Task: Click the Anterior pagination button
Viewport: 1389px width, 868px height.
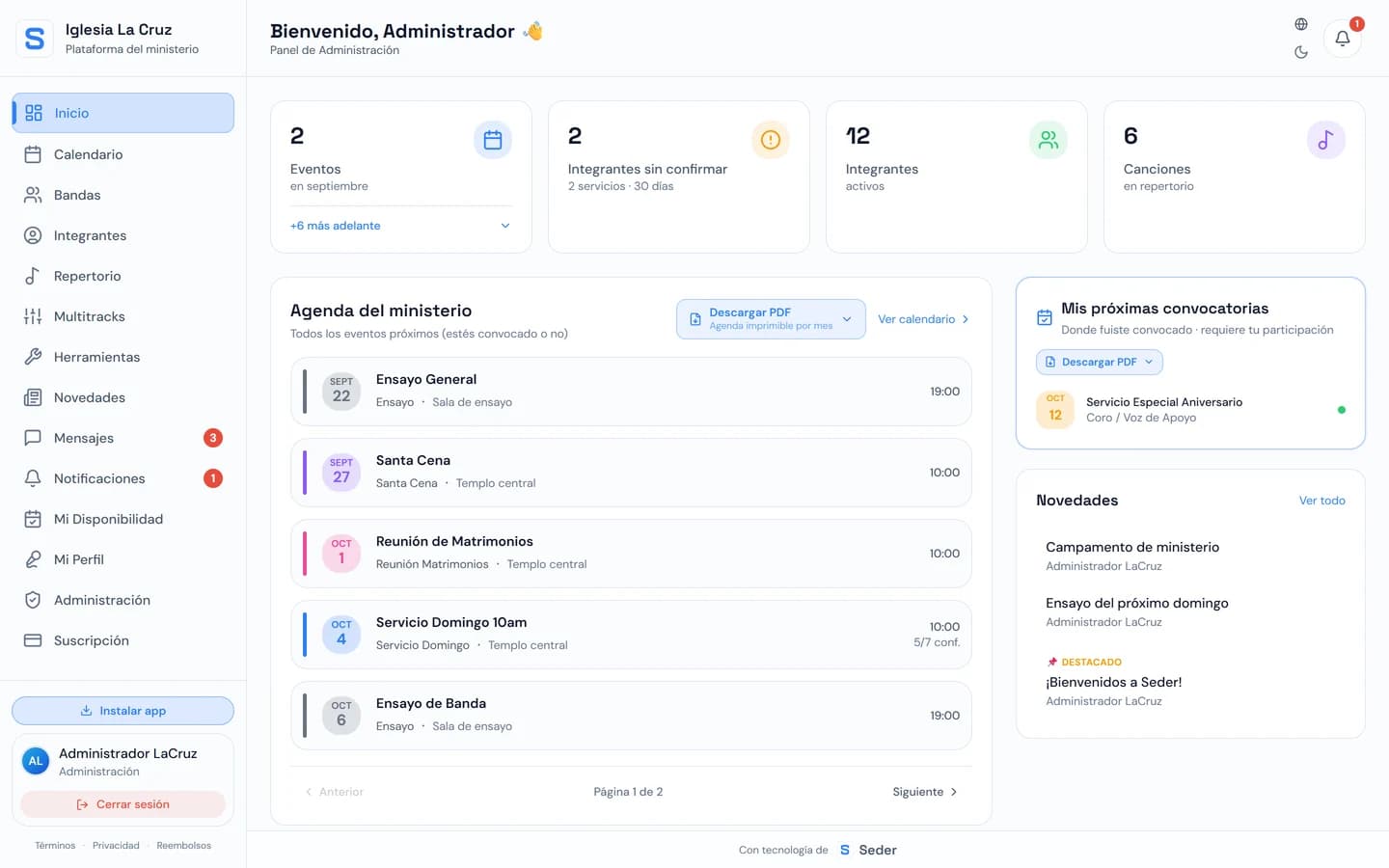Action: [334, 792]
